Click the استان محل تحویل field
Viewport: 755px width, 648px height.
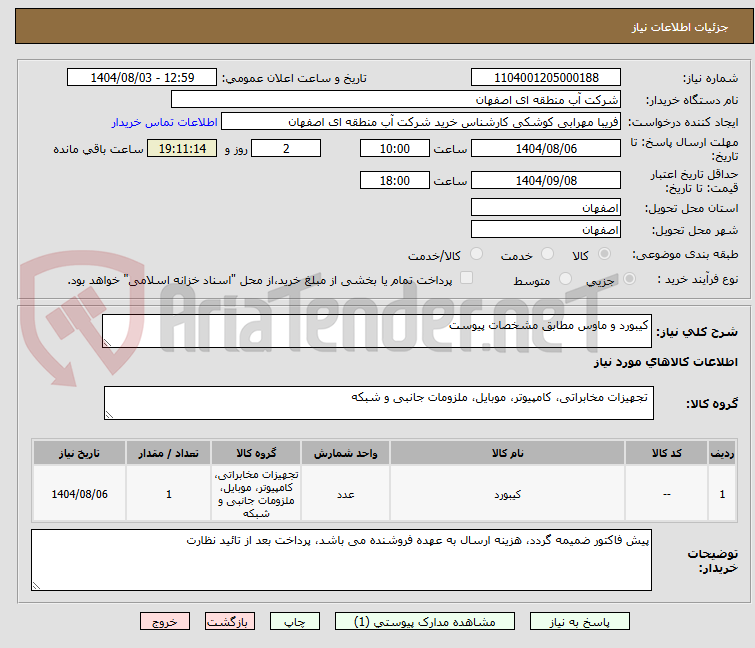(546, 207)
